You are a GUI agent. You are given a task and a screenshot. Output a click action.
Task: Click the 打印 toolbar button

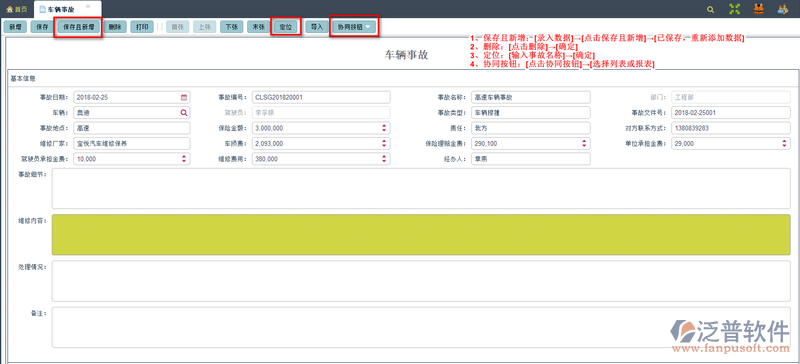pos(142,27)
